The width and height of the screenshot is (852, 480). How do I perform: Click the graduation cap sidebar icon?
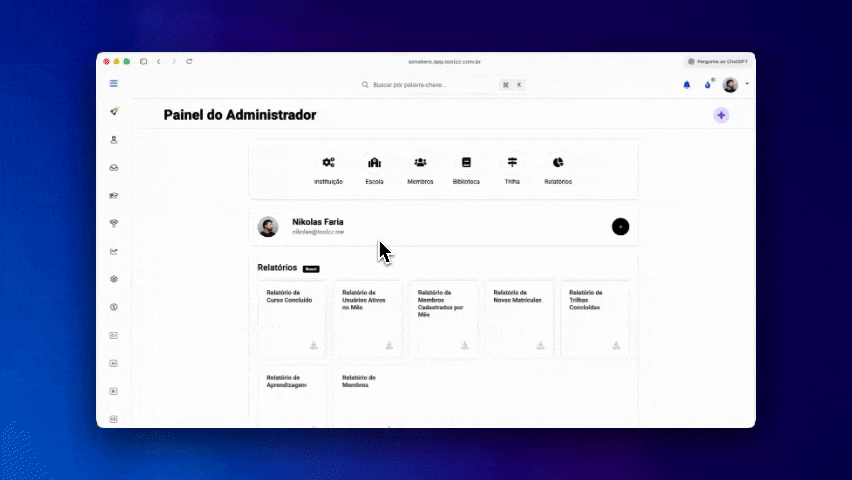click(114, 195)
